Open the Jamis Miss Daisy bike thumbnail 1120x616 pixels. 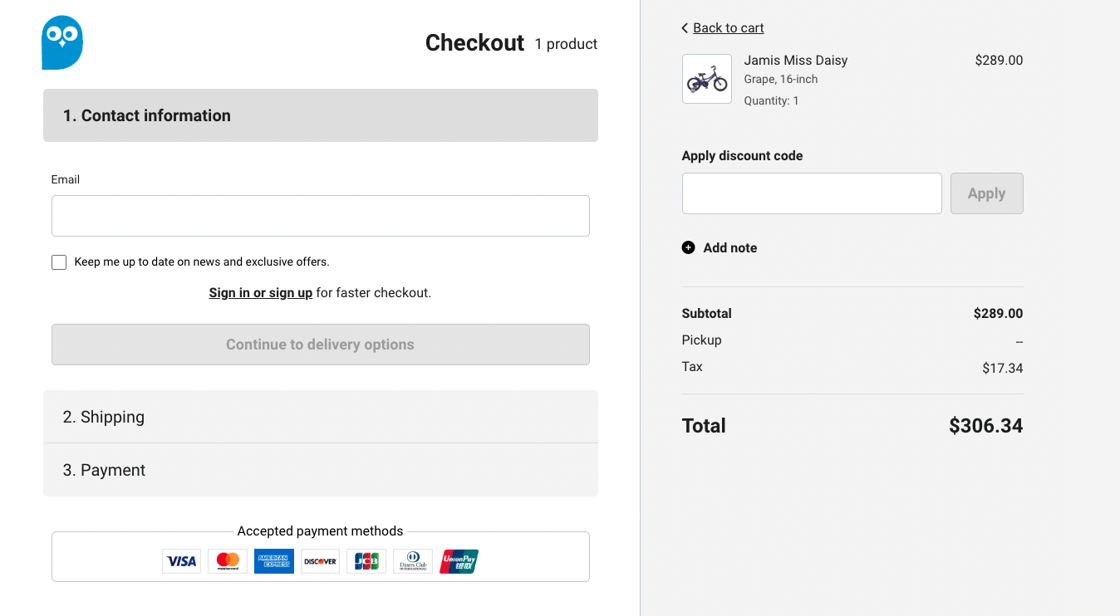coord(707,79)
